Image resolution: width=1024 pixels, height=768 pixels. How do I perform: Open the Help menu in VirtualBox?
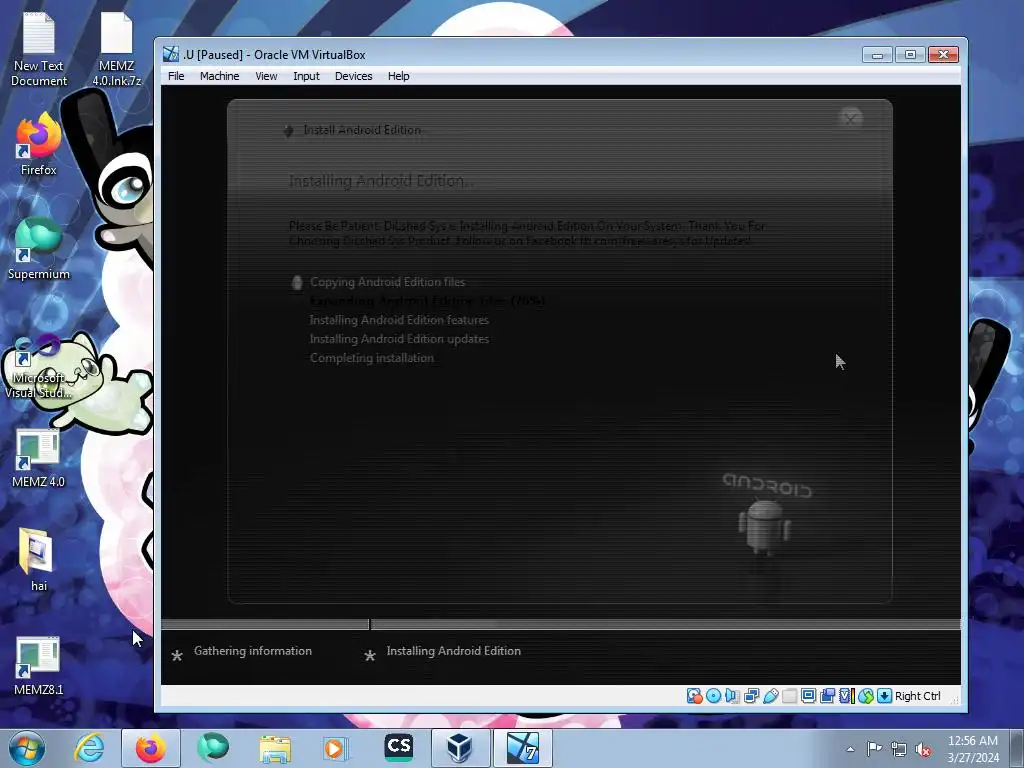[x=398, y=76]
